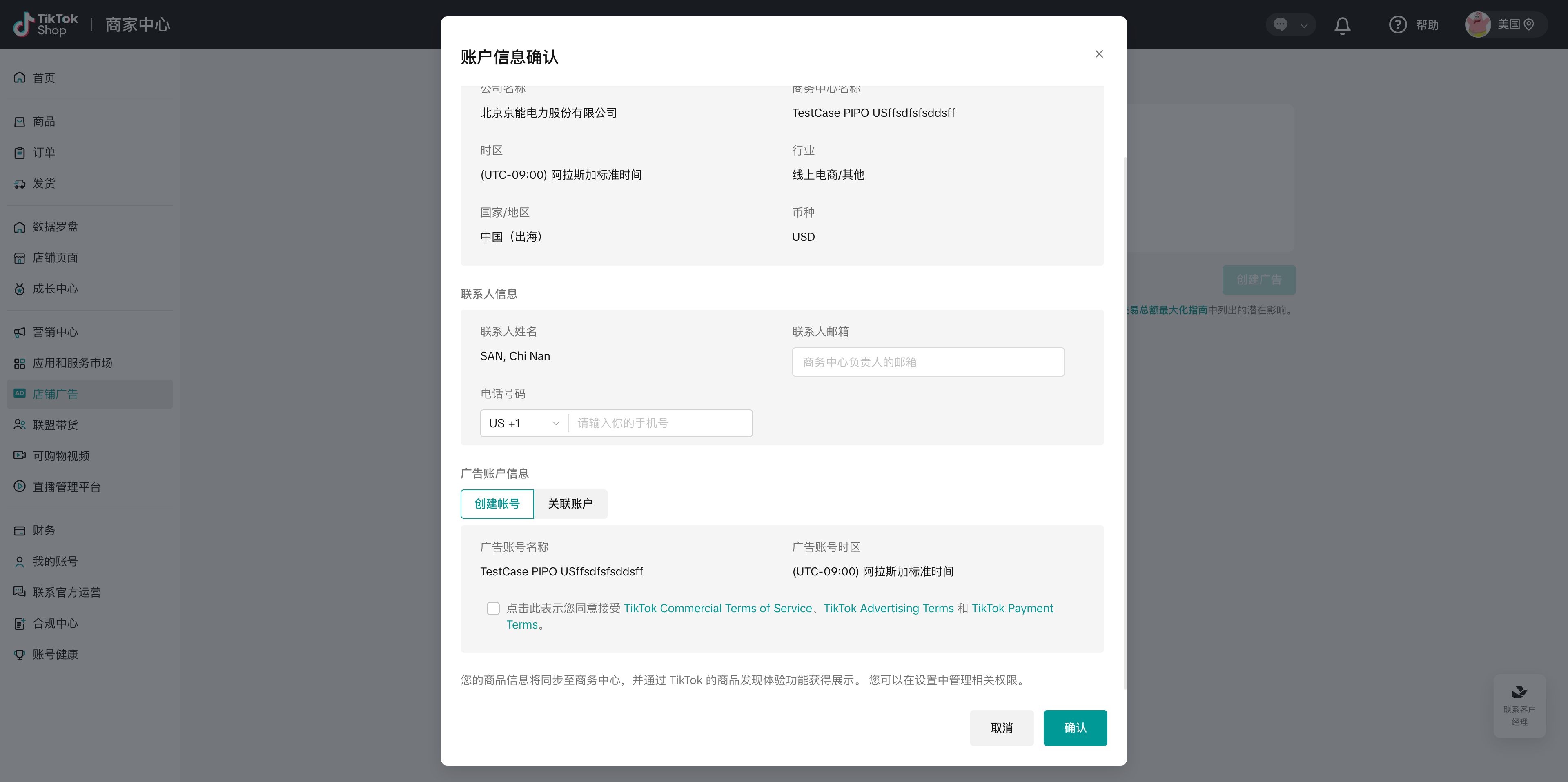Click the chat message bubble icon

pyautogui.click(x=1281, y=25)
